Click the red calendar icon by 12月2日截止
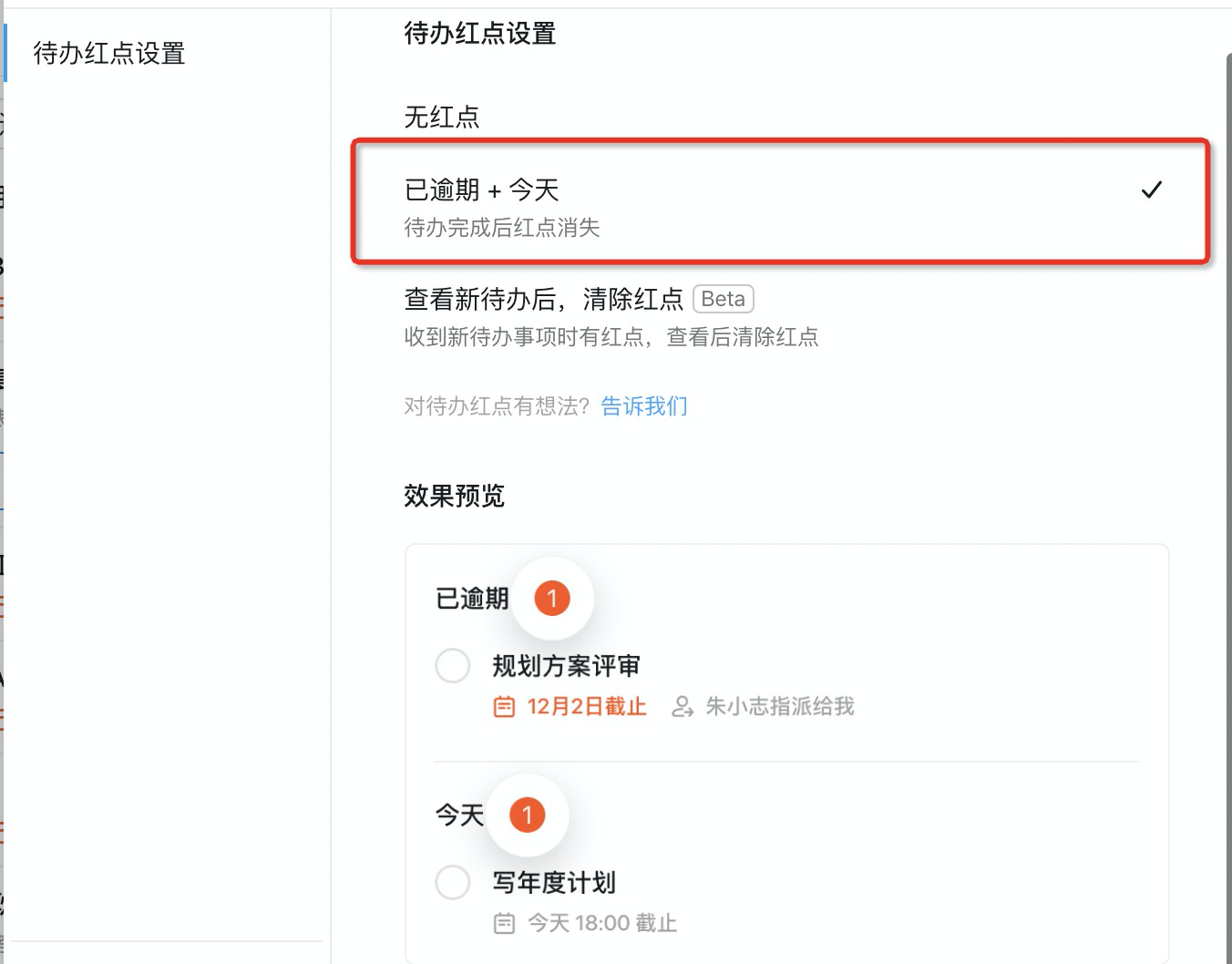The width and height of the screenshot is (1232, 964). 504,706
